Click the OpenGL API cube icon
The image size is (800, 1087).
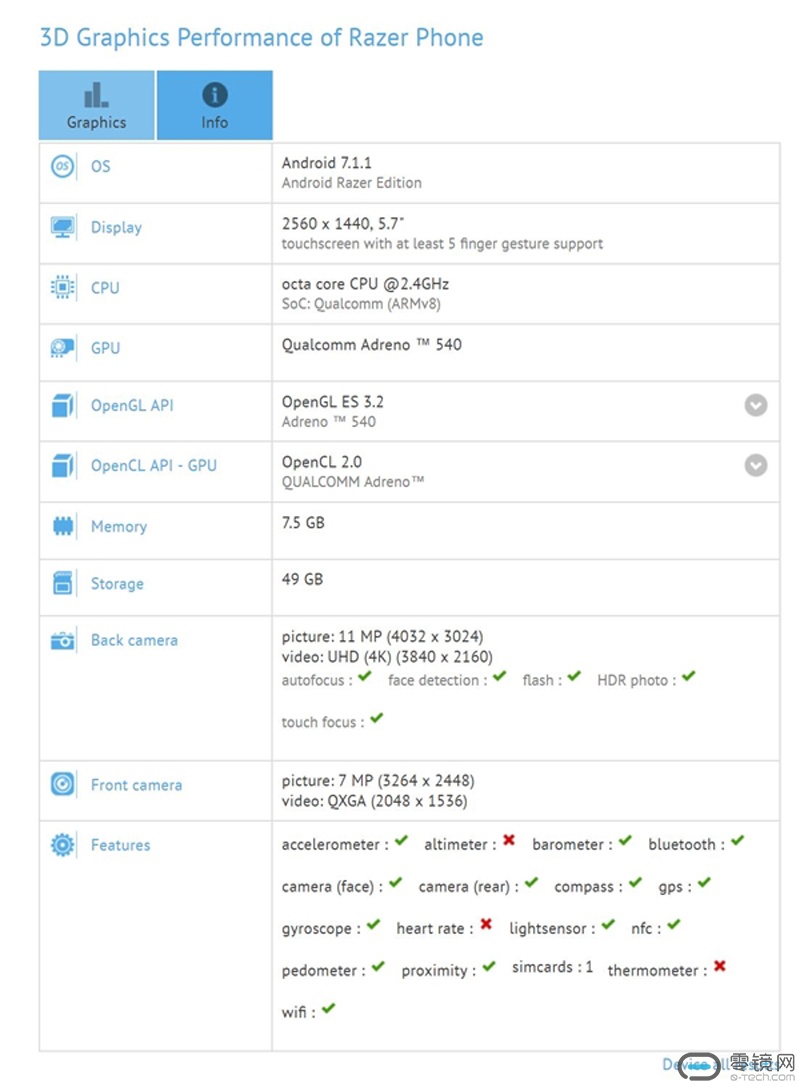coord(62,406)
